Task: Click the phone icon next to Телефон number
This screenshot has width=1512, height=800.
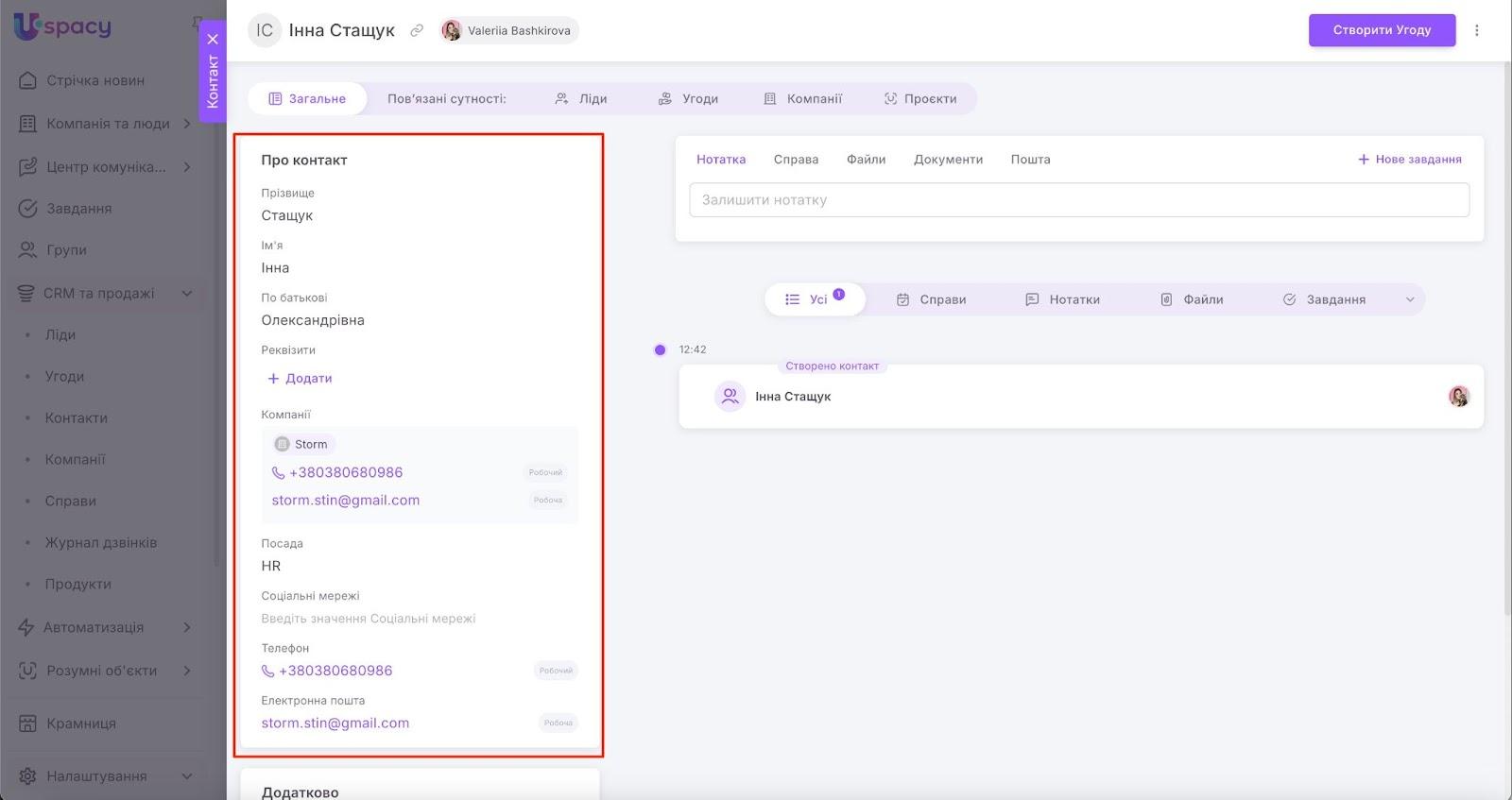Action: click(x=268, y=671)
